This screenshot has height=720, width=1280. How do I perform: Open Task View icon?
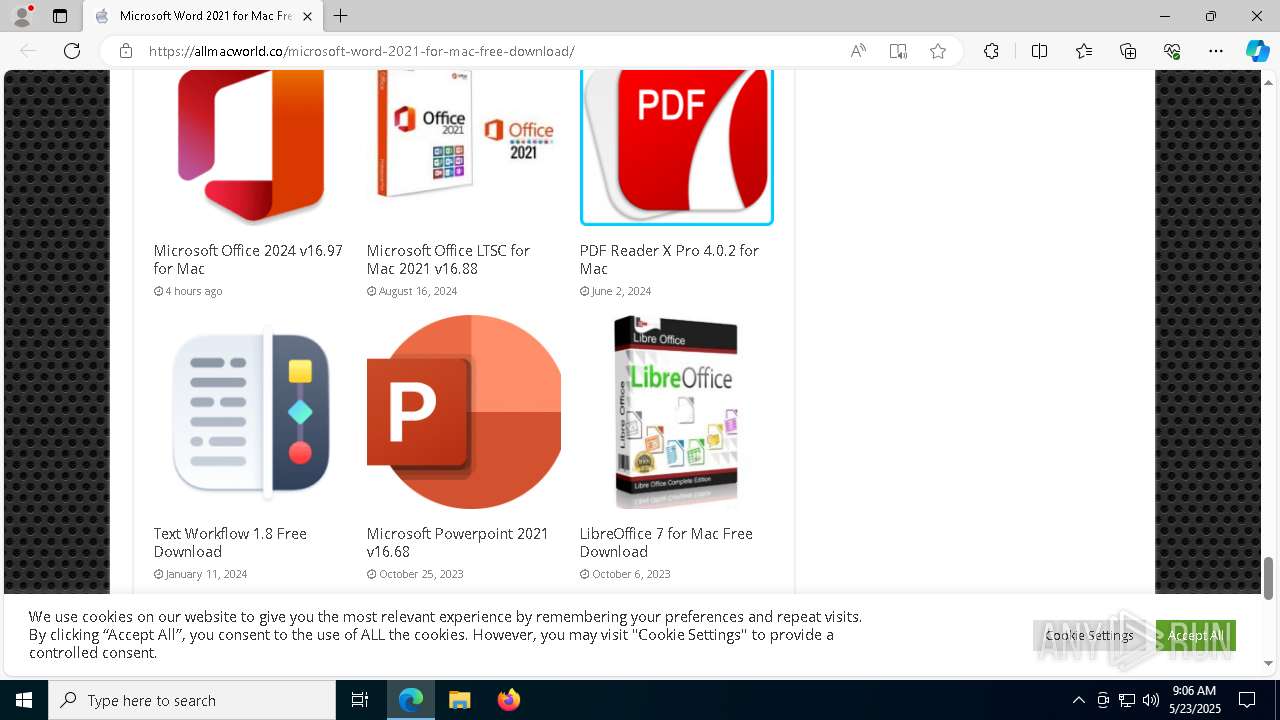point(360,700)
